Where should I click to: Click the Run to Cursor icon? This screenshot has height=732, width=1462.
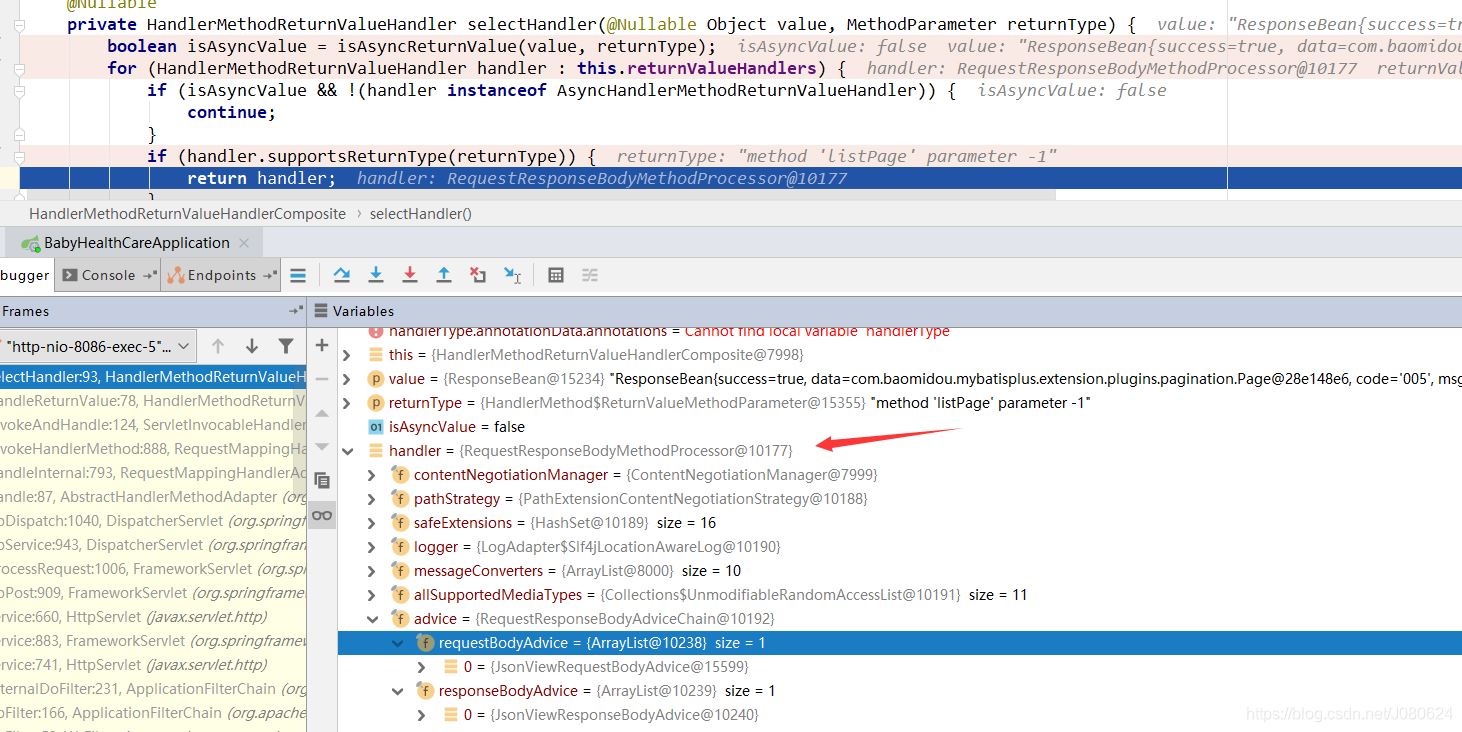[x=512, y=275]
